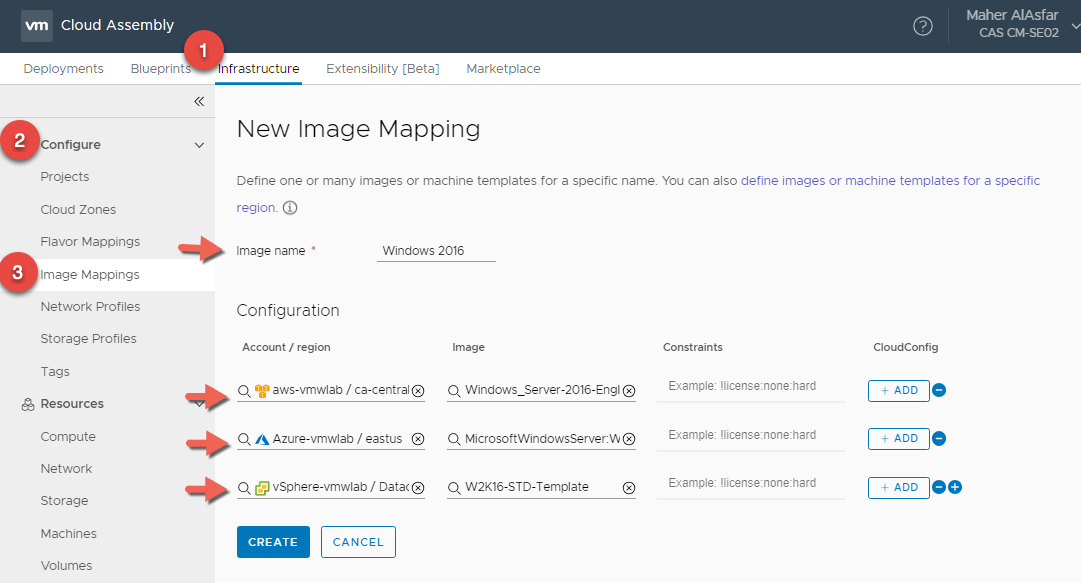The width and height of the screenshot is (1081, 583).
Task: Open define images for specific region link
Action: 890,181
